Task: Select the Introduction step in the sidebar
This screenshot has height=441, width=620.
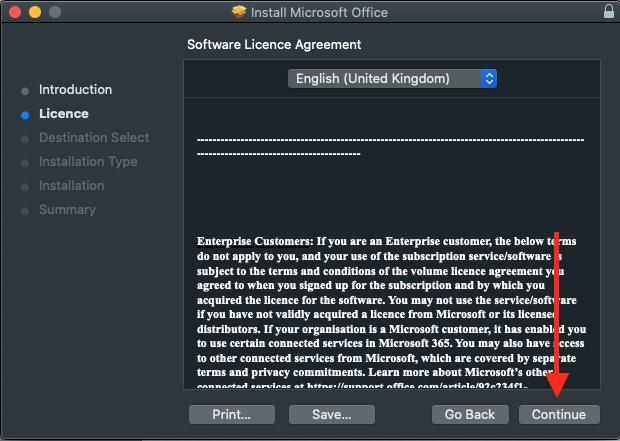Action: pos(75,90)
